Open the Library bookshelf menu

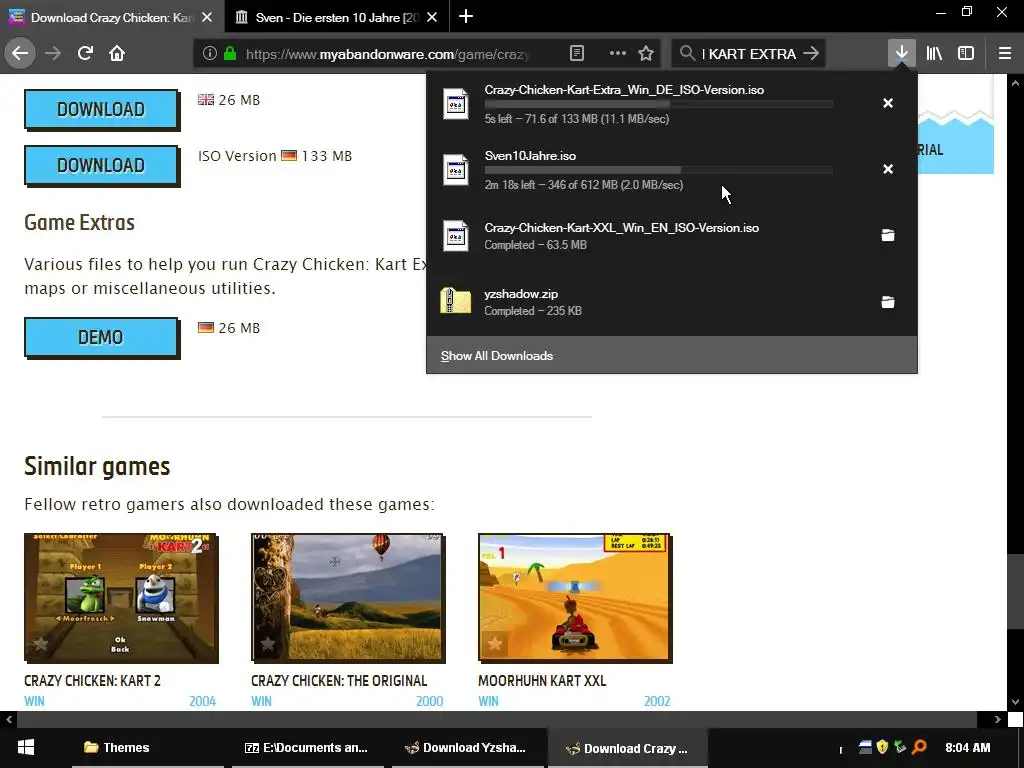[x=934, y=54]
